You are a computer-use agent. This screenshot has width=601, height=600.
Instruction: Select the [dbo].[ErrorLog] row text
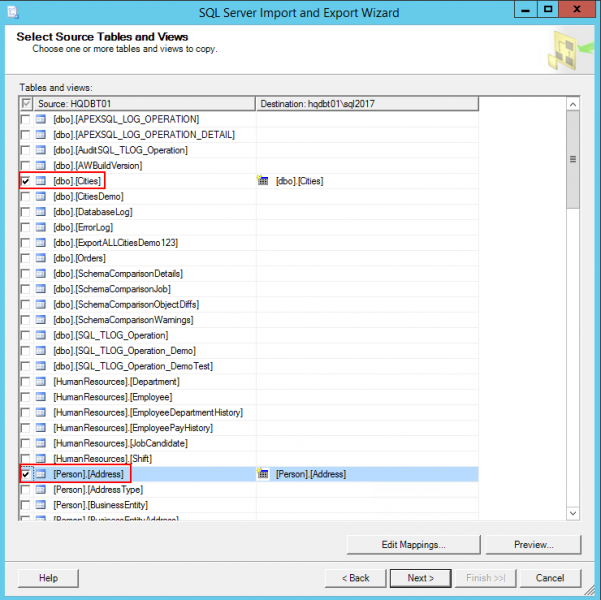83,227
